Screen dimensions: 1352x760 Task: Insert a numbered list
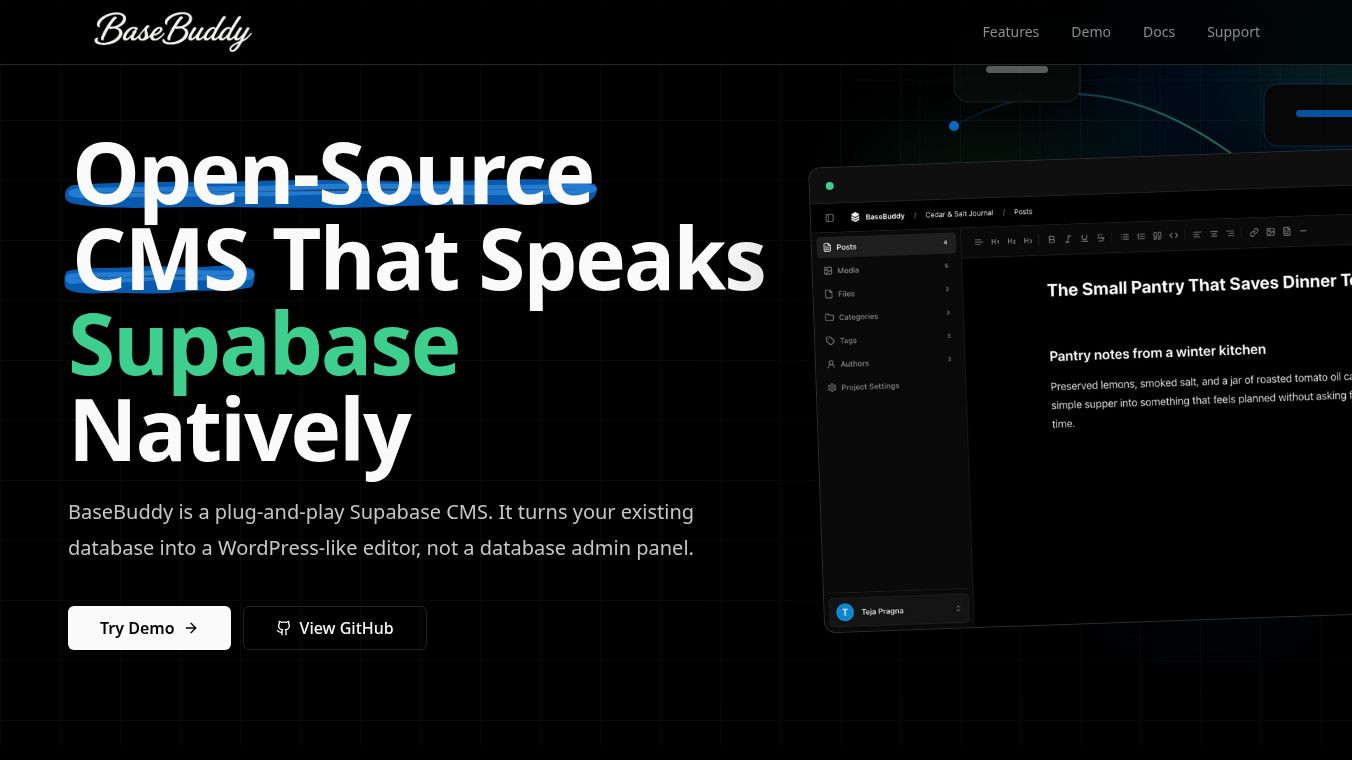tap(1141, 236)
